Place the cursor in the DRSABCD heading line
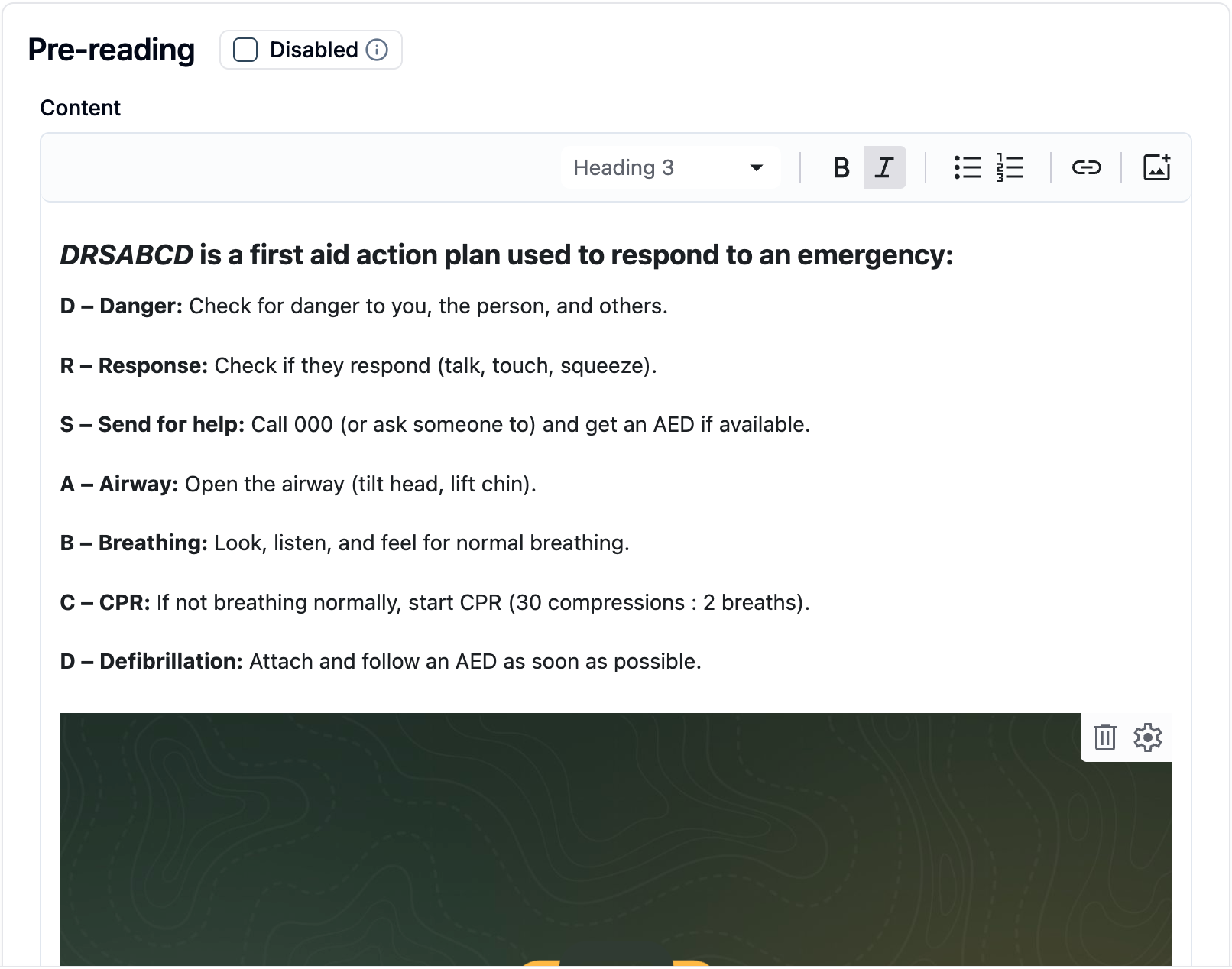The width and height of the screenshot is (1232, 969). pyautogui.click(x=507, y=254)
